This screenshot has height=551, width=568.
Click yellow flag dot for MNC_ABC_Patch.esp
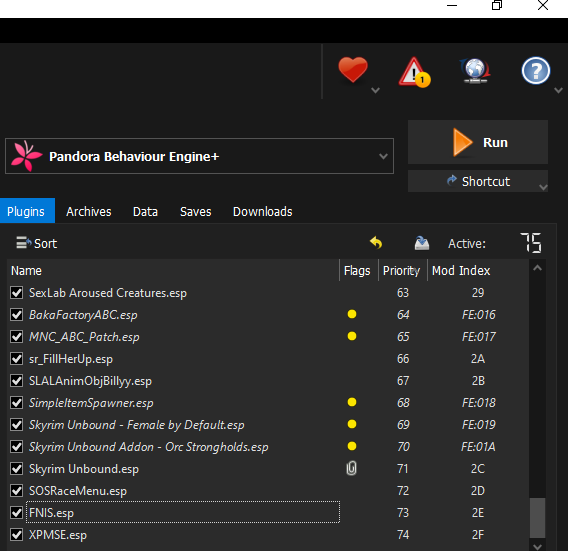[352, 336]
